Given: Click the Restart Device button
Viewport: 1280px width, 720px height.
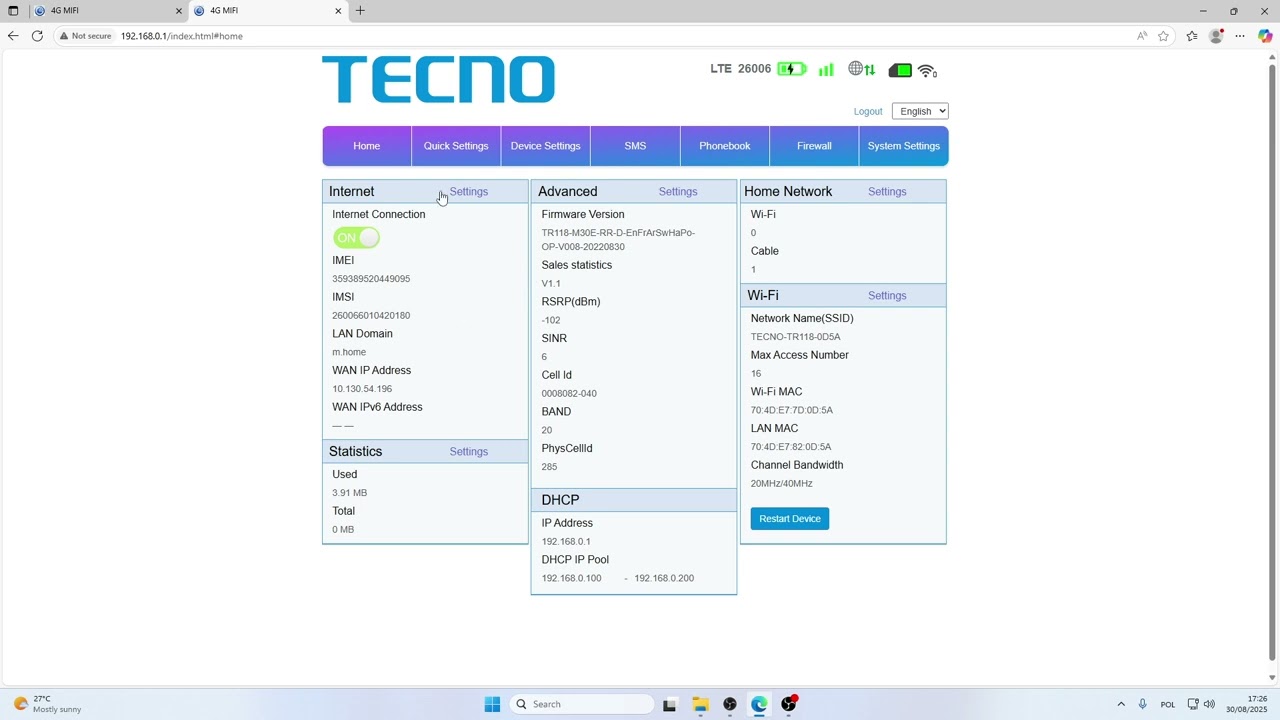Looking at the screenshot, I should coord(790,519).
